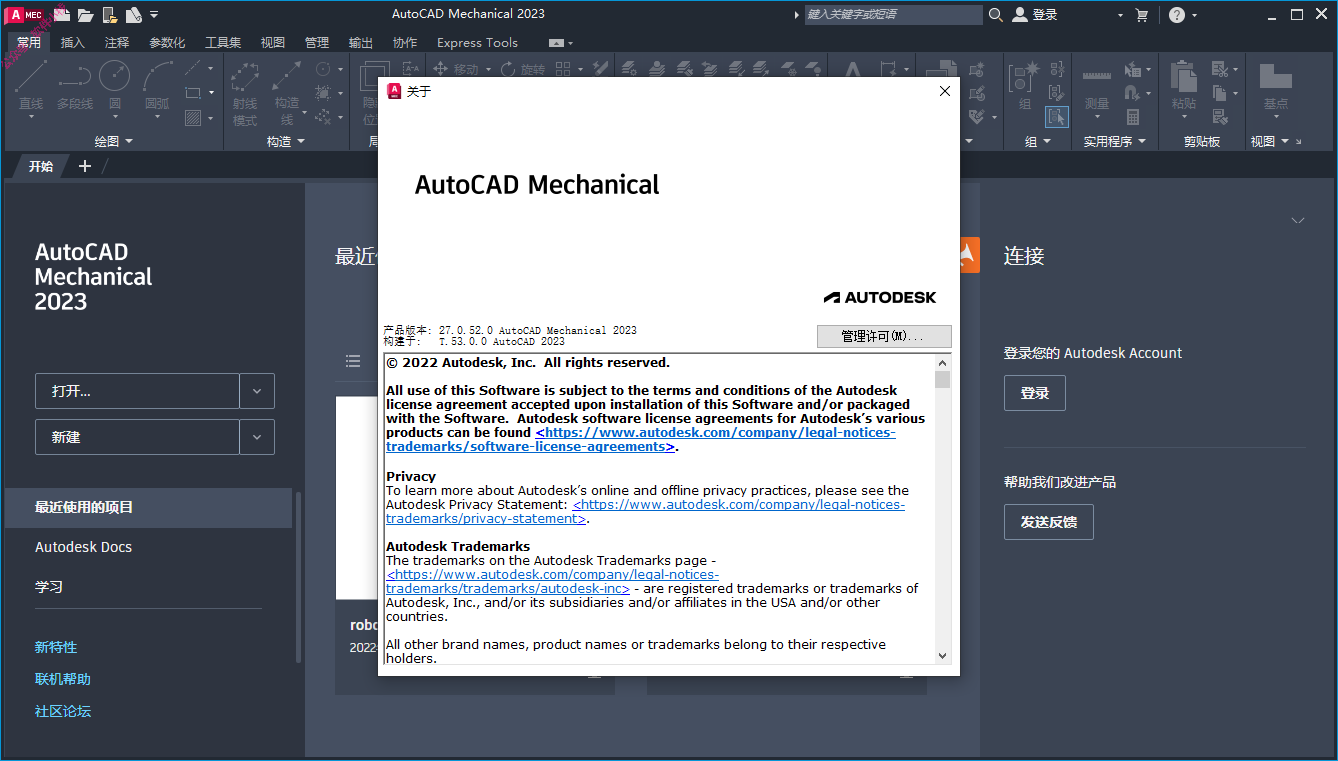Open the quick access toolbar customize dropdown
The image size is (1338, 761).
click(154, 15)
